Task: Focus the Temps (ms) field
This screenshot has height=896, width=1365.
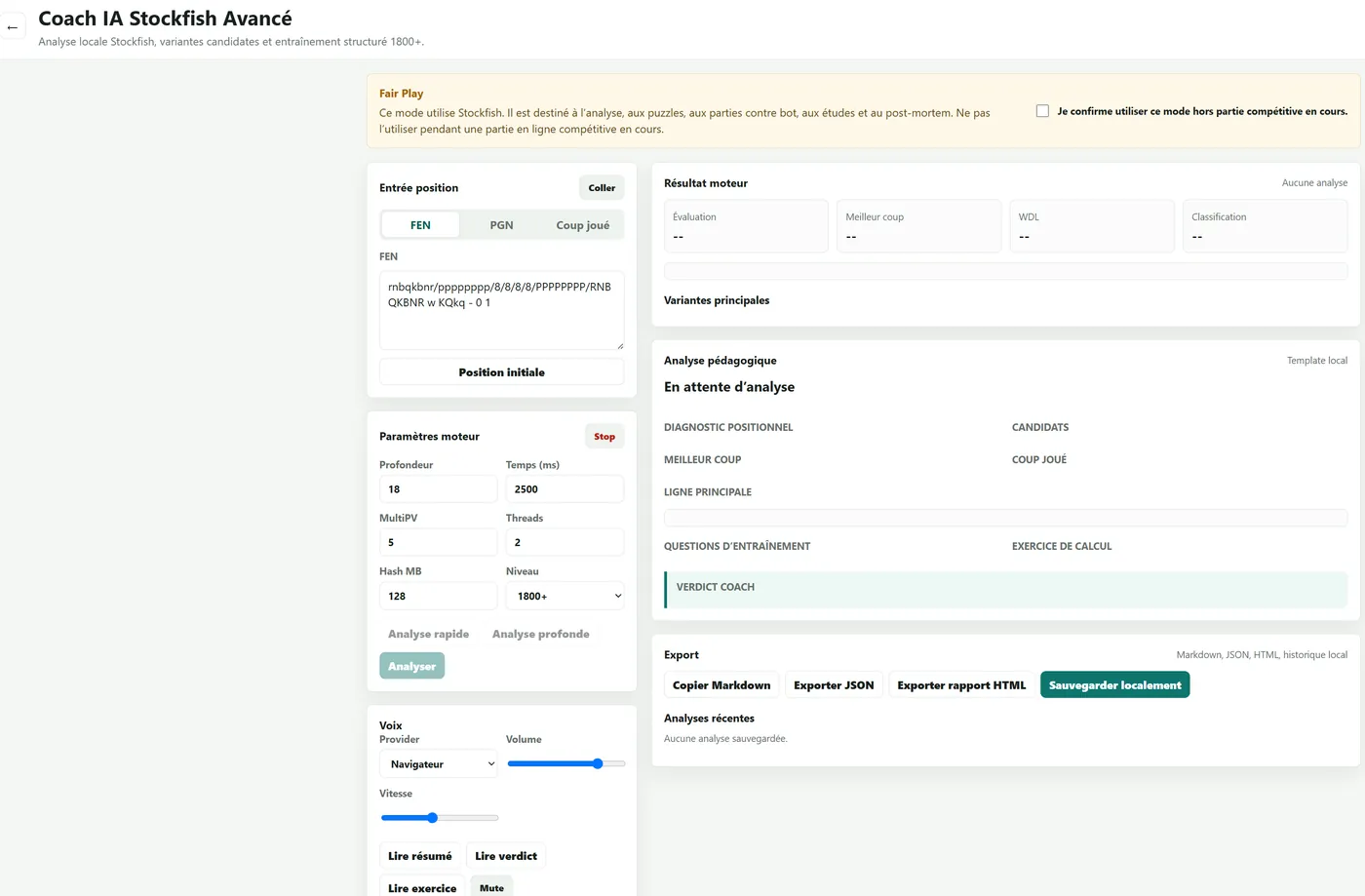Action: point(565,489)
